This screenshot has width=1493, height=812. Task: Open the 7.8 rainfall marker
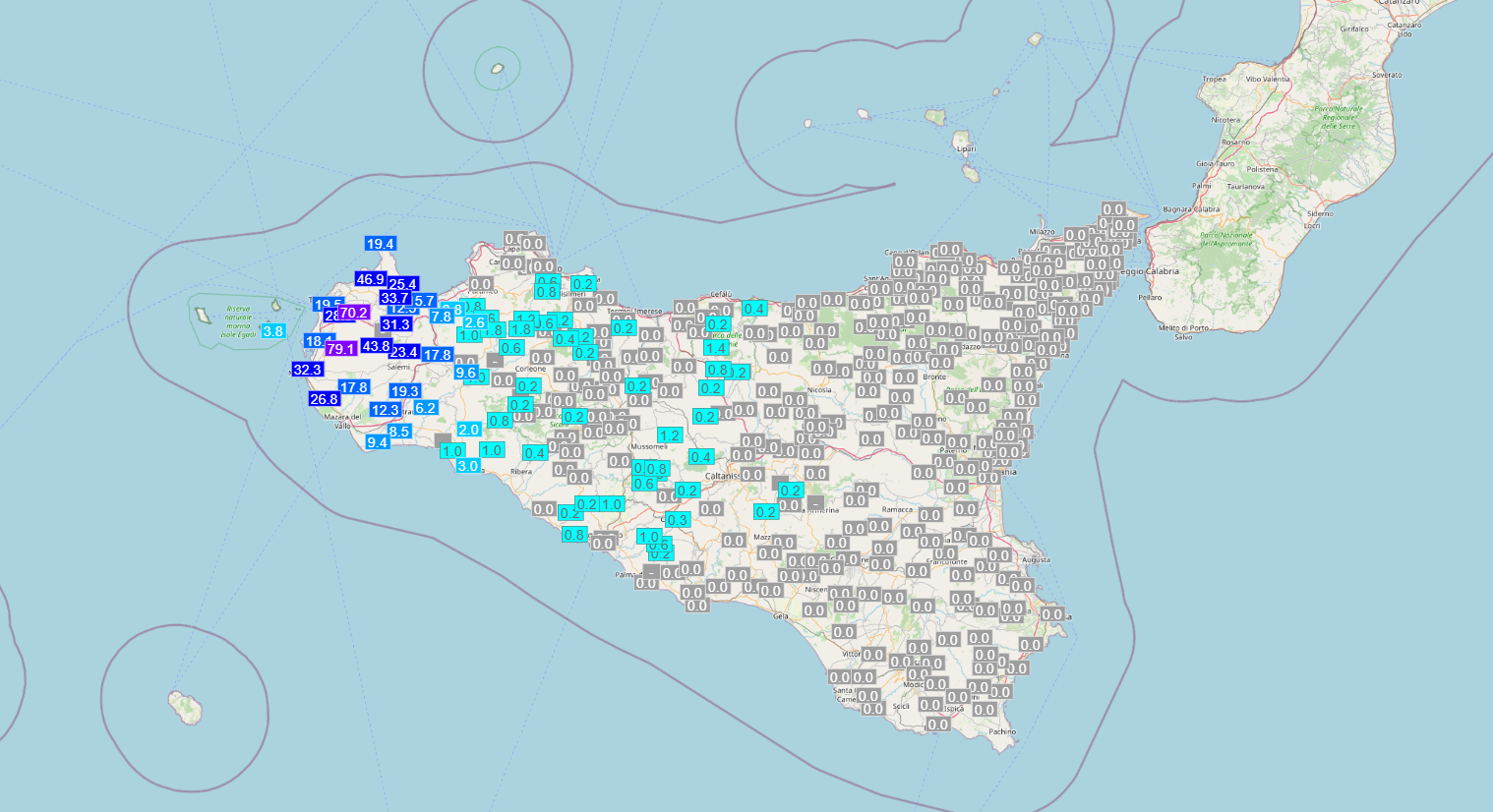click(x=441, y=317)
